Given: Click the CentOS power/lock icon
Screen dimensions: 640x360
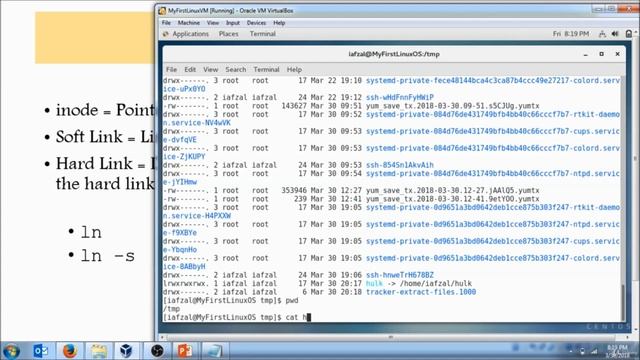Looking at the screenshot, I should coord(629,34).
